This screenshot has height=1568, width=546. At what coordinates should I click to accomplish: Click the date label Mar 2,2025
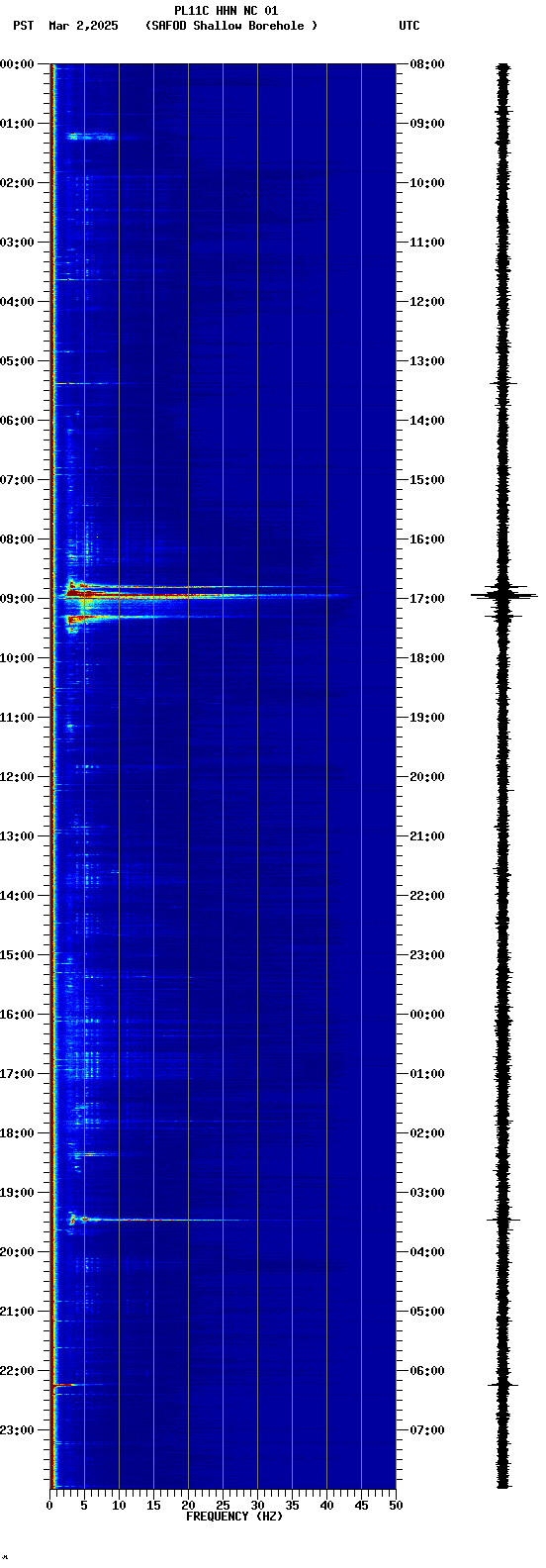[83, 26]
